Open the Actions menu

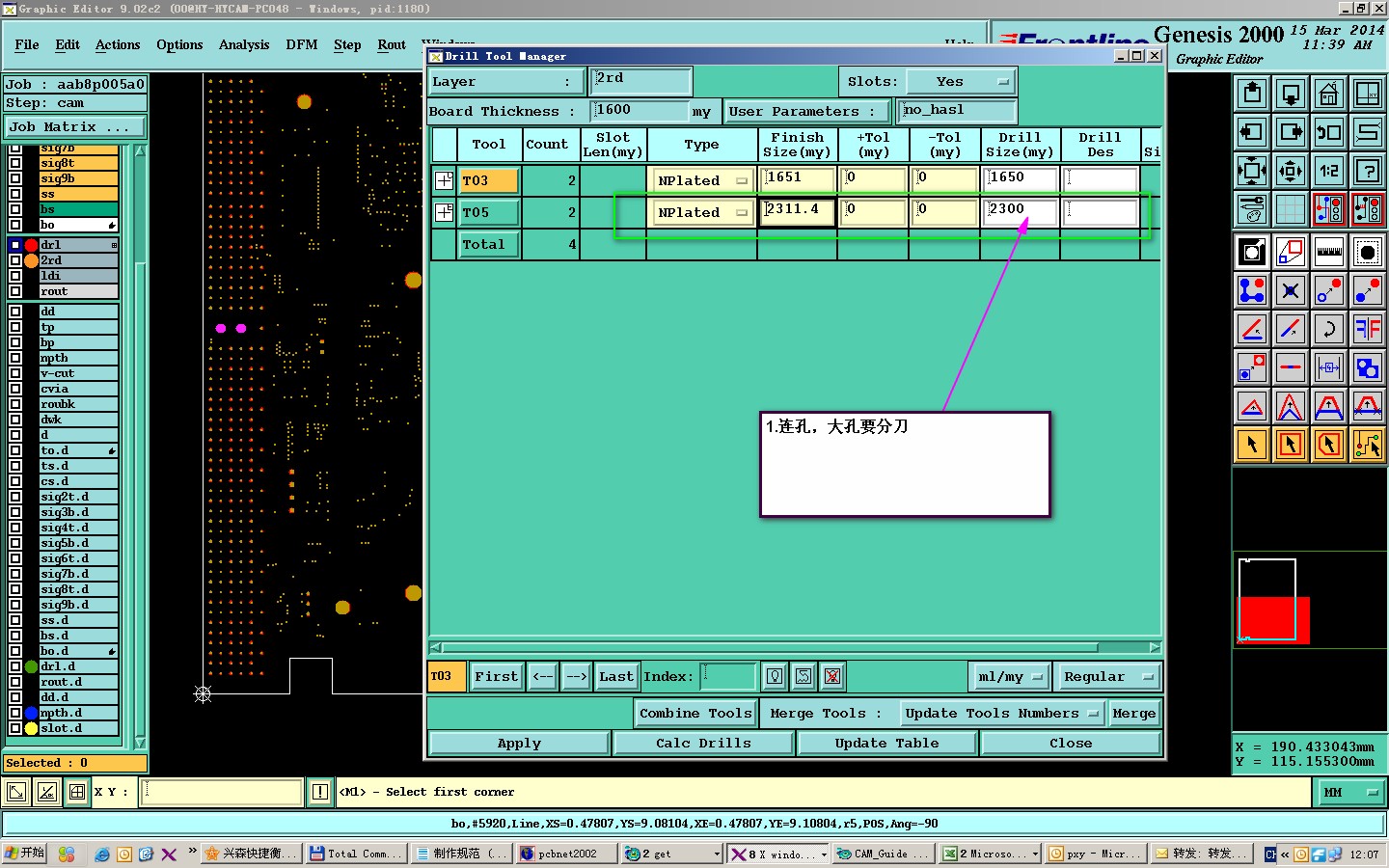[118, 45]
